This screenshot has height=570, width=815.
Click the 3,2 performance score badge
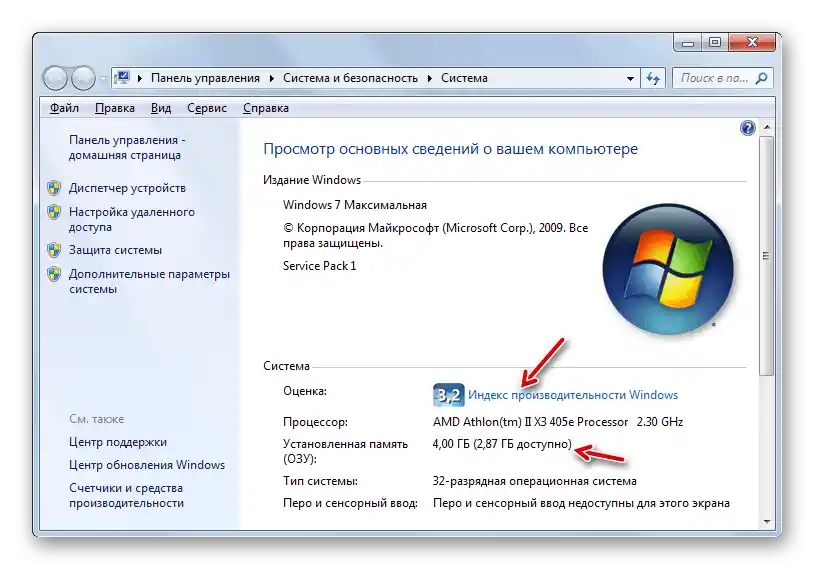[448, 395]
